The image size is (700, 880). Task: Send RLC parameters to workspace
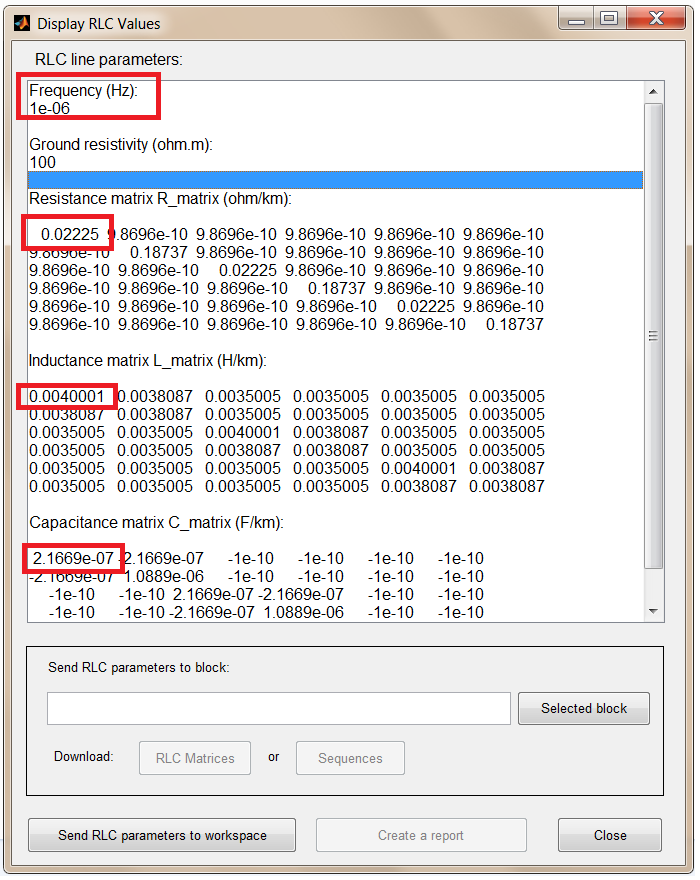coord(162,835)
